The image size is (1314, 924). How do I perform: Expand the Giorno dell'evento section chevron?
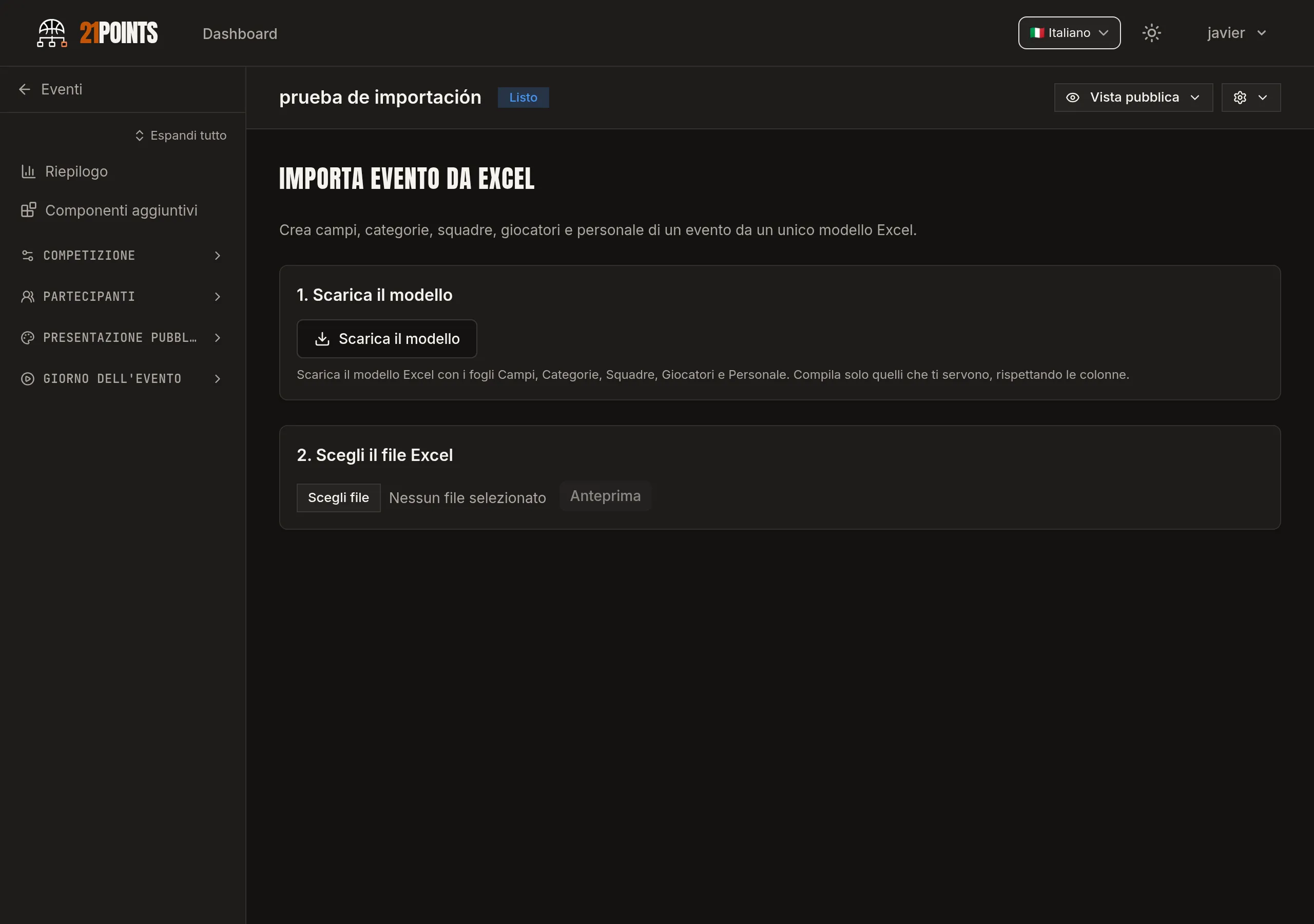coord(218,379)
